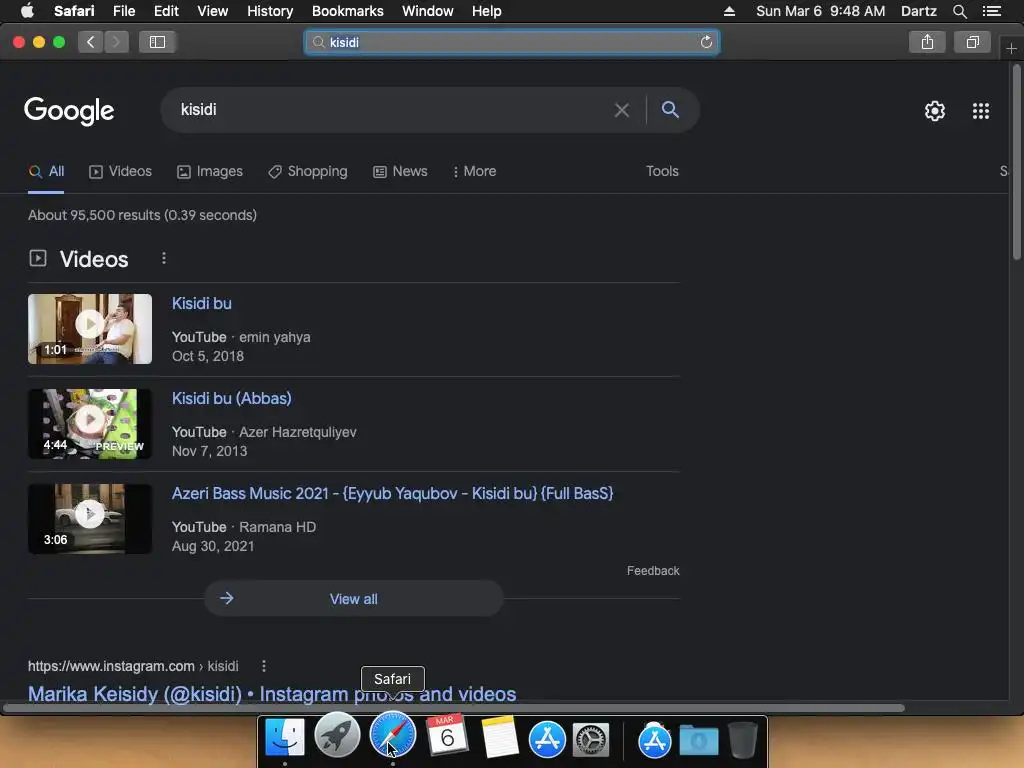Switch to the Videos results tab
Screen dimensions: 1024x768
(x=120, y=171)
